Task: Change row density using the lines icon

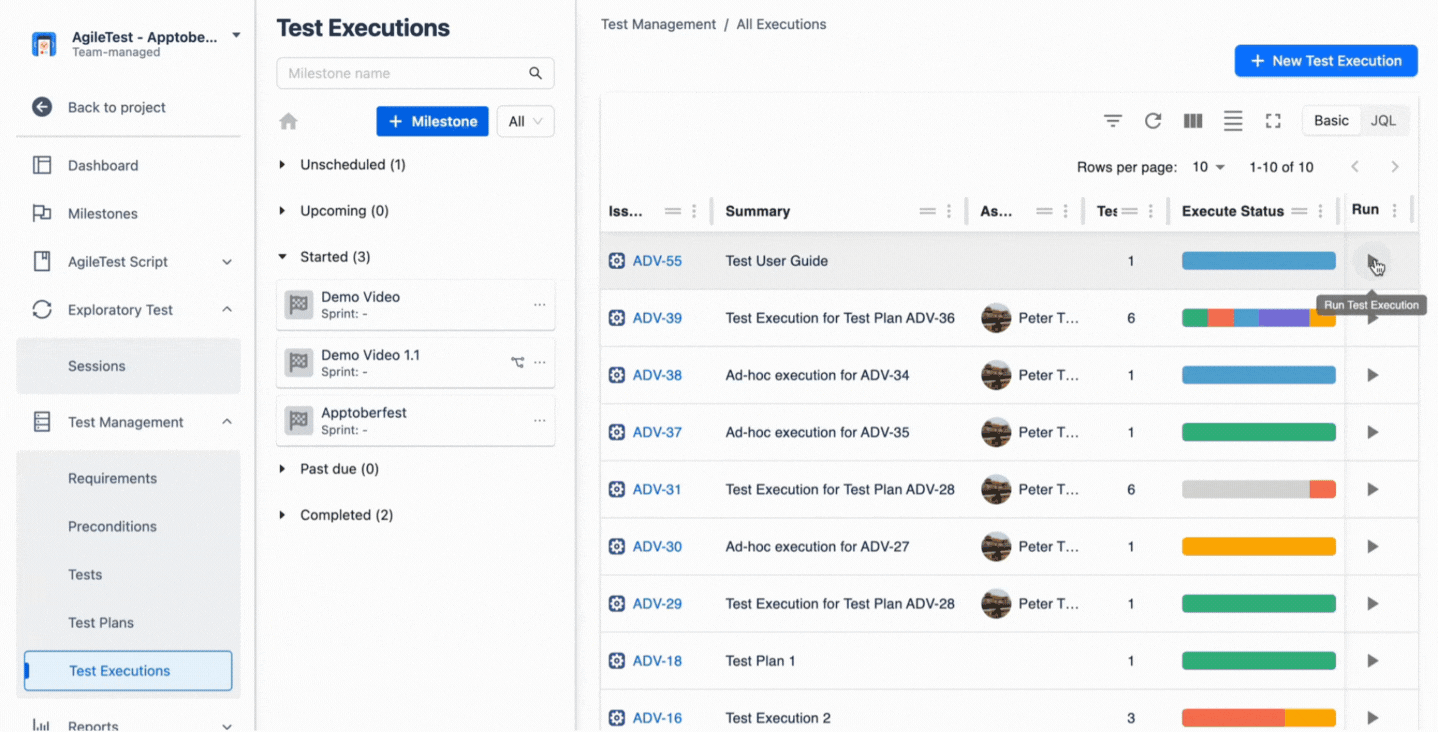Action: 1232,120
